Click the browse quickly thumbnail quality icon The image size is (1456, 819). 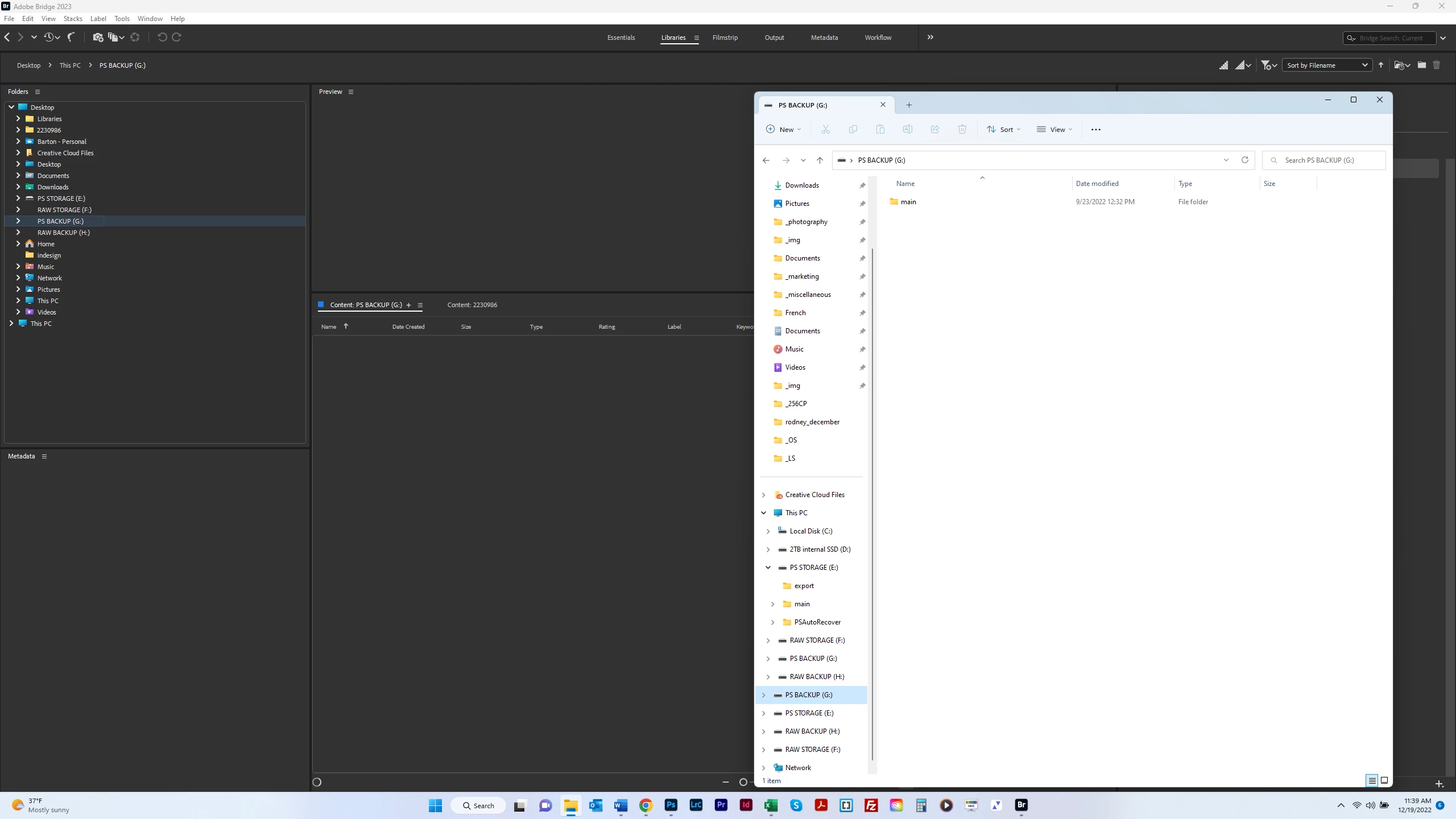1223,65
